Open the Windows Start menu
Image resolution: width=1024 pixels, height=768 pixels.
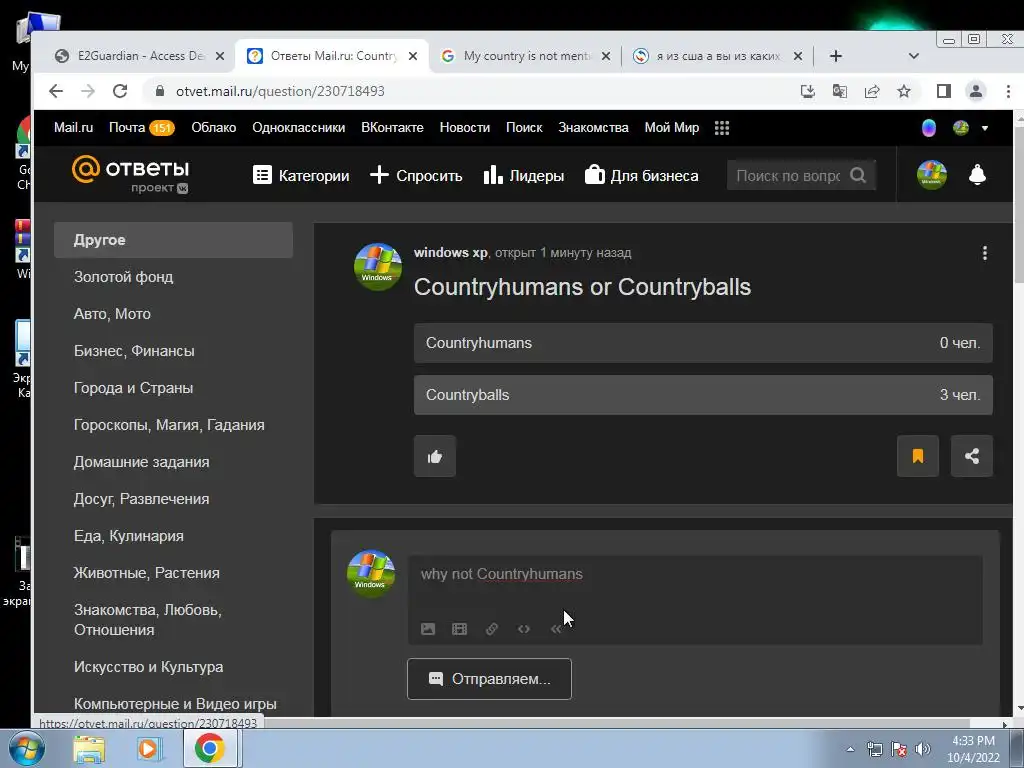pos(27,748)
